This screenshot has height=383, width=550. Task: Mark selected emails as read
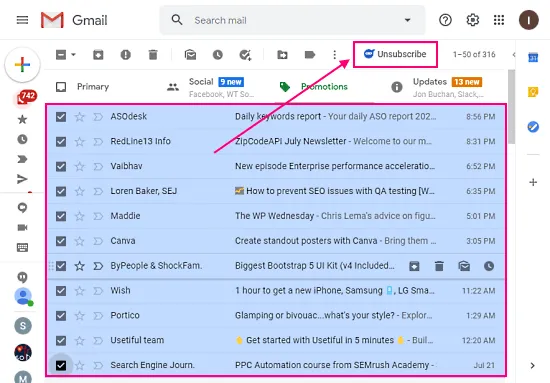click(190, 55)
